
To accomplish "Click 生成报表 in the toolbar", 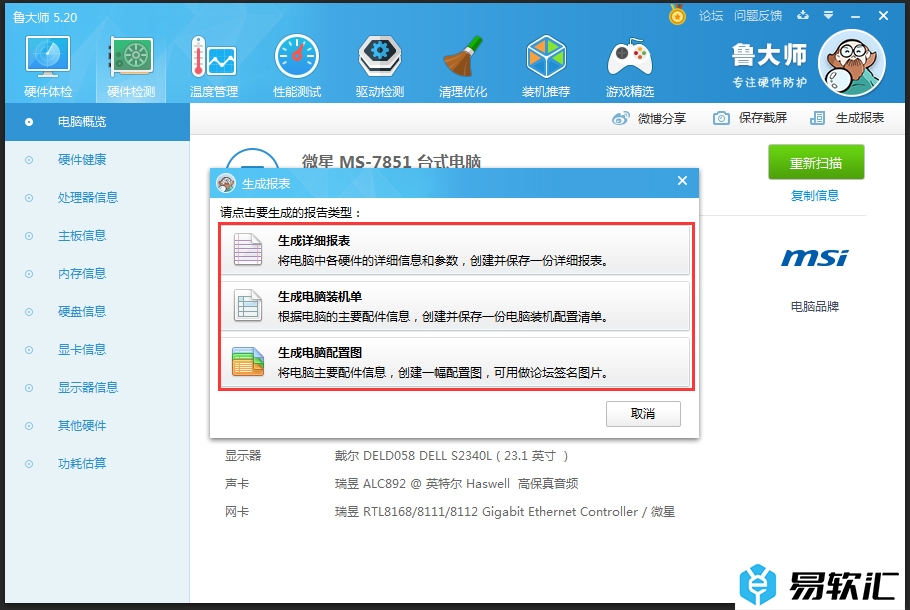I will click(847, 118).
